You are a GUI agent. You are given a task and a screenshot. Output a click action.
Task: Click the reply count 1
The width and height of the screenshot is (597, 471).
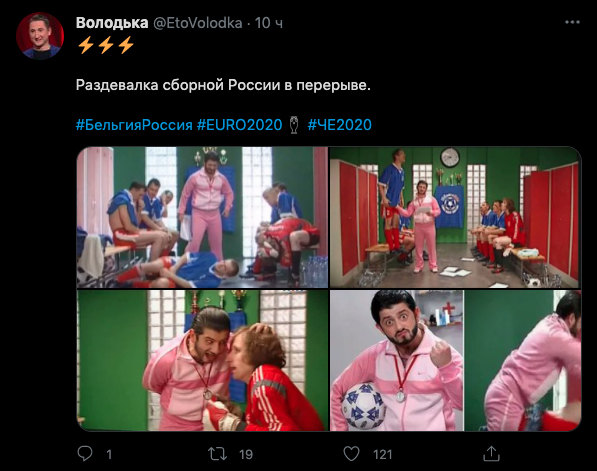109,454
